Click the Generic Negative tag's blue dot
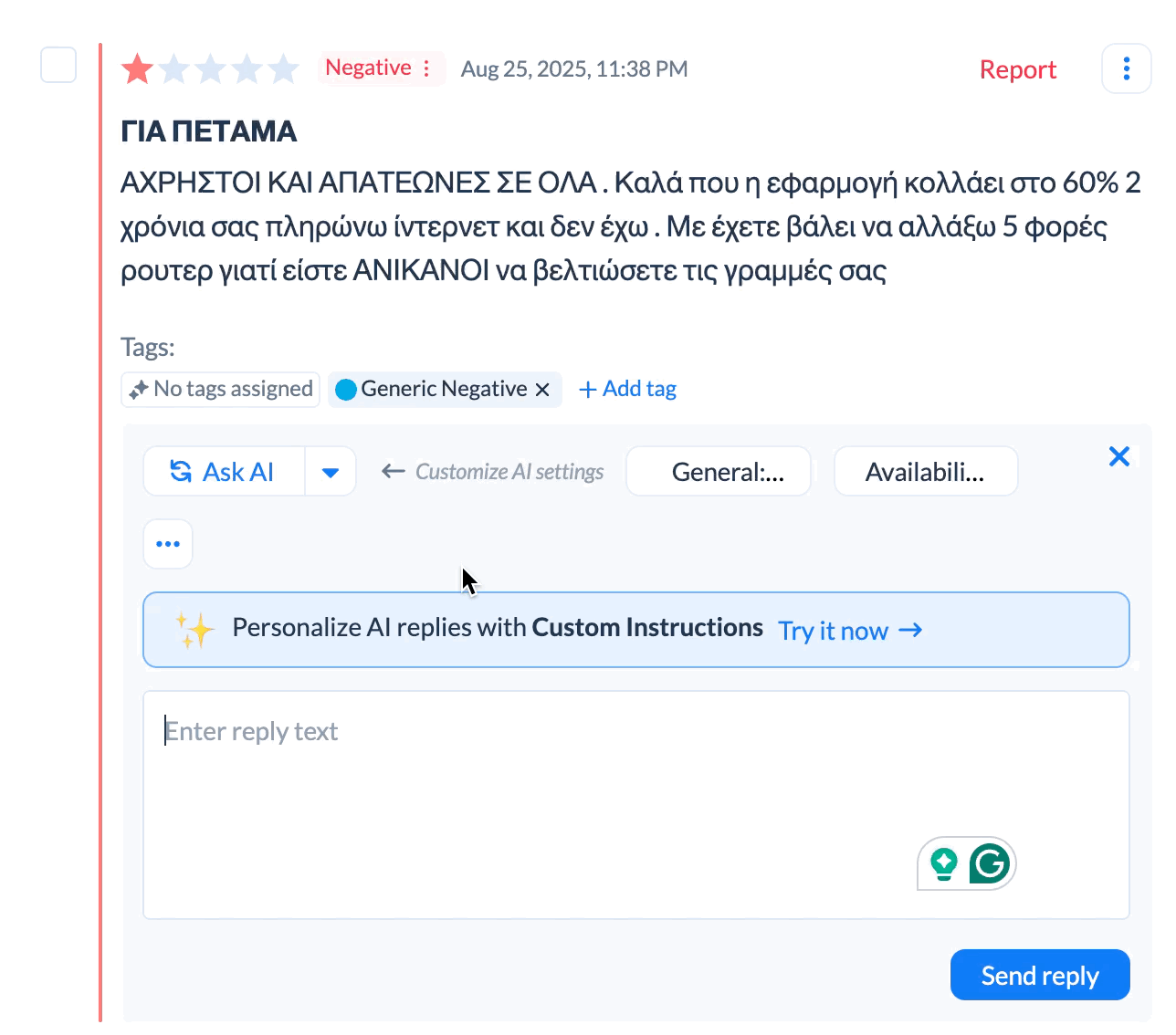 click(346, 390)
